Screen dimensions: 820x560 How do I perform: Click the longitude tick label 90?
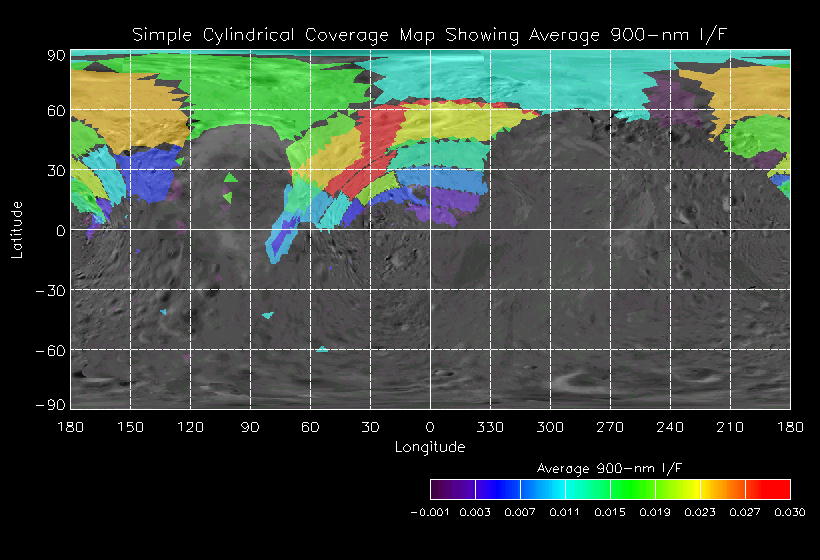250,427
